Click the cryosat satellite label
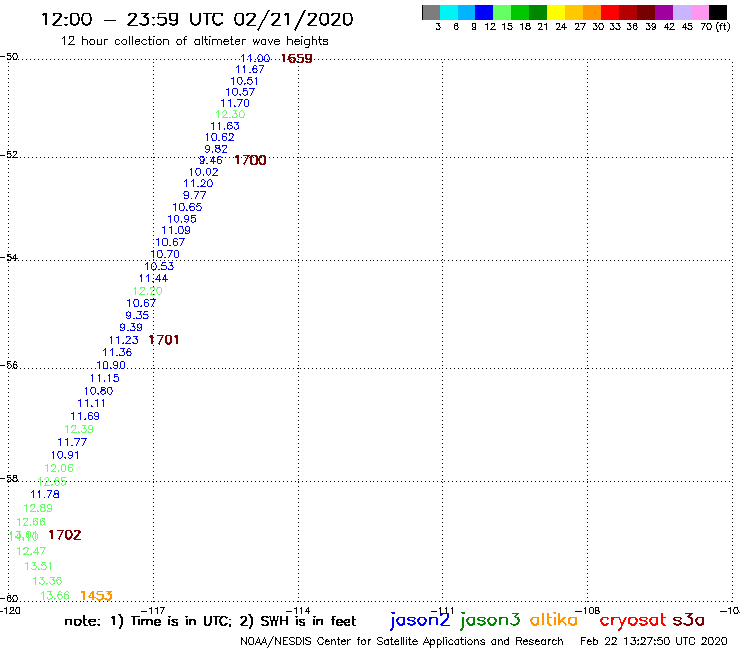This screenshot has width=740, height=650. coord(632,620)
